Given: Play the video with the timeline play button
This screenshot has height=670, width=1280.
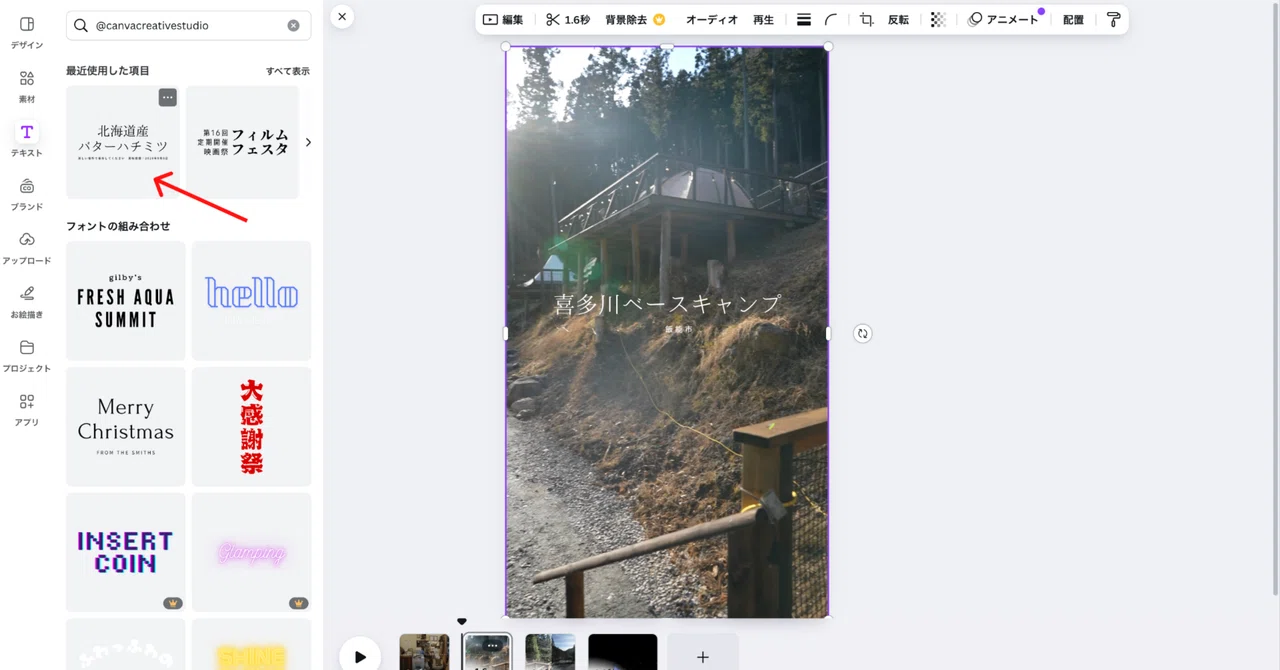Looking at the screenshot, I should 360,656.
